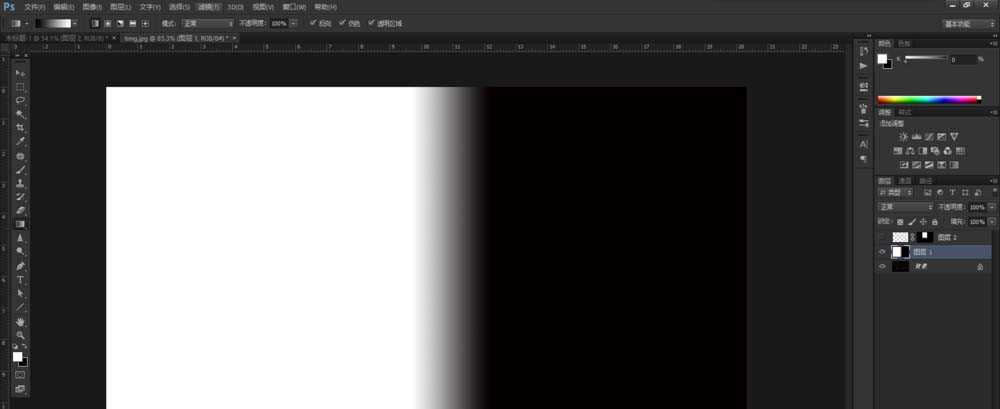Screen dimensions: 1000x409
Task: Click the Brightness/Contrast adjustment icon
Action: point(904,137)
